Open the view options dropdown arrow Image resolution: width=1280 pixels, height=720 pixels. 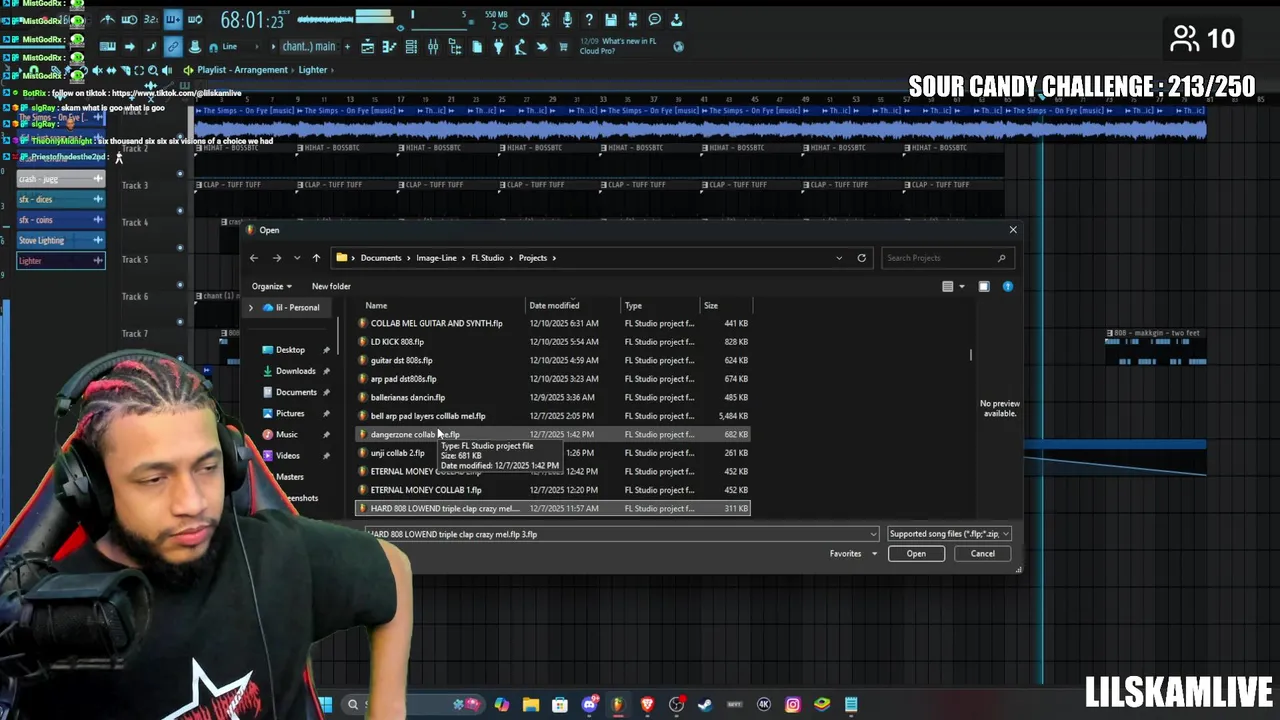(962, 287)
